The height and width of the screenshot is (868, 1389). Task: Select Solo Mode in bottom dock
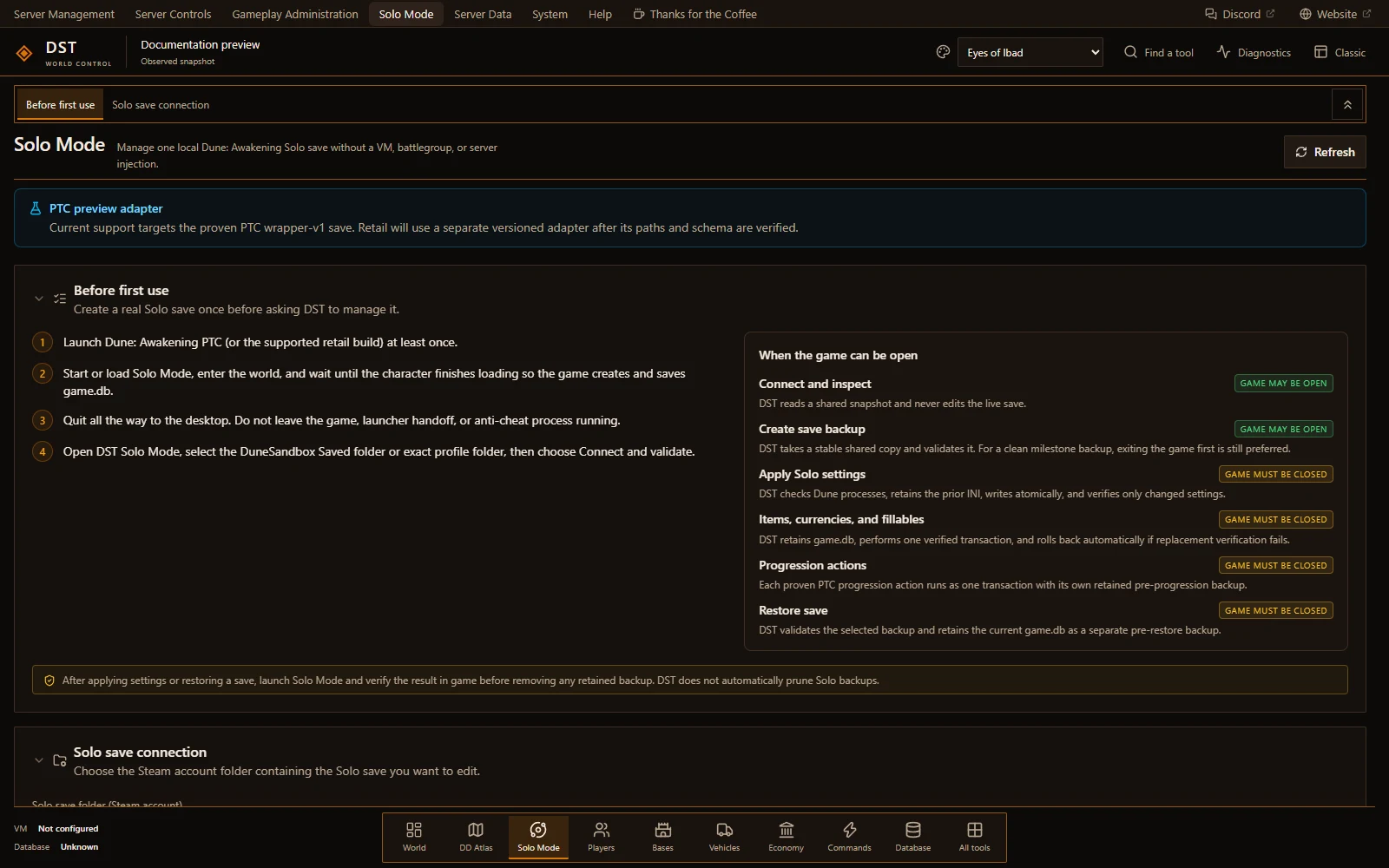pos(538,838)
